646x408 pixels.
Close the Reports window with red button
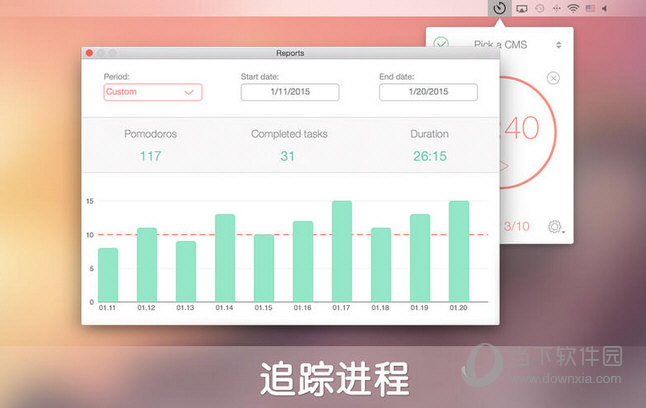89,53
